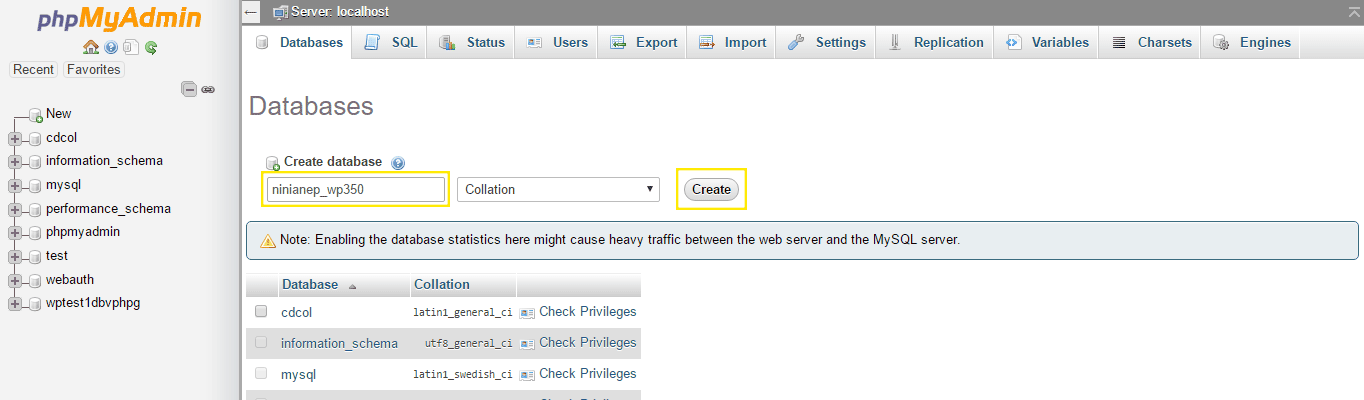Viewport: 1364px width, 400px height.
Task: Expand the webauth tree node
Action: (x=14, y=281)
